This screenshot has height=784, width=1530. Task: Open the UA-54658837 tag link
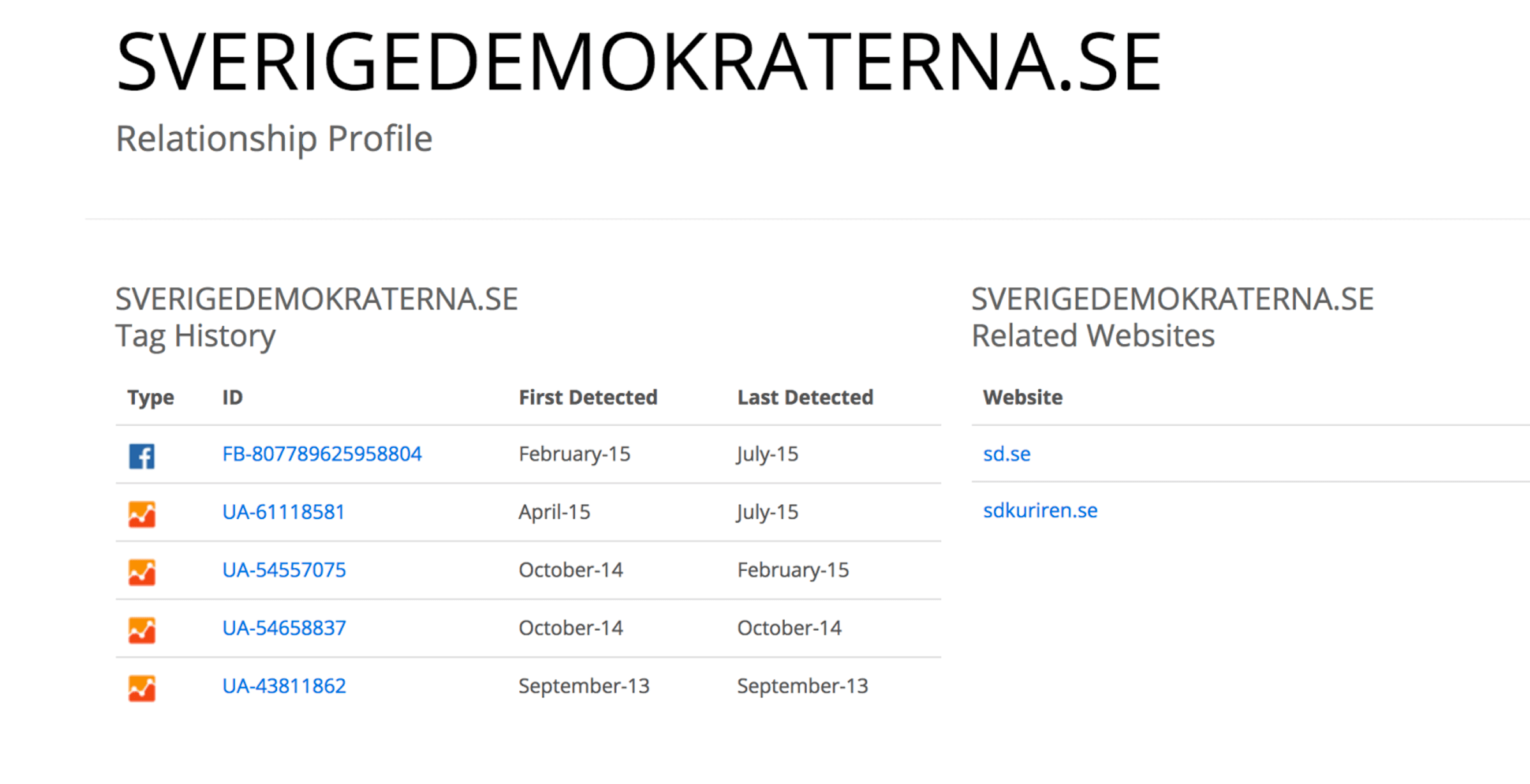tap(284, 628)
